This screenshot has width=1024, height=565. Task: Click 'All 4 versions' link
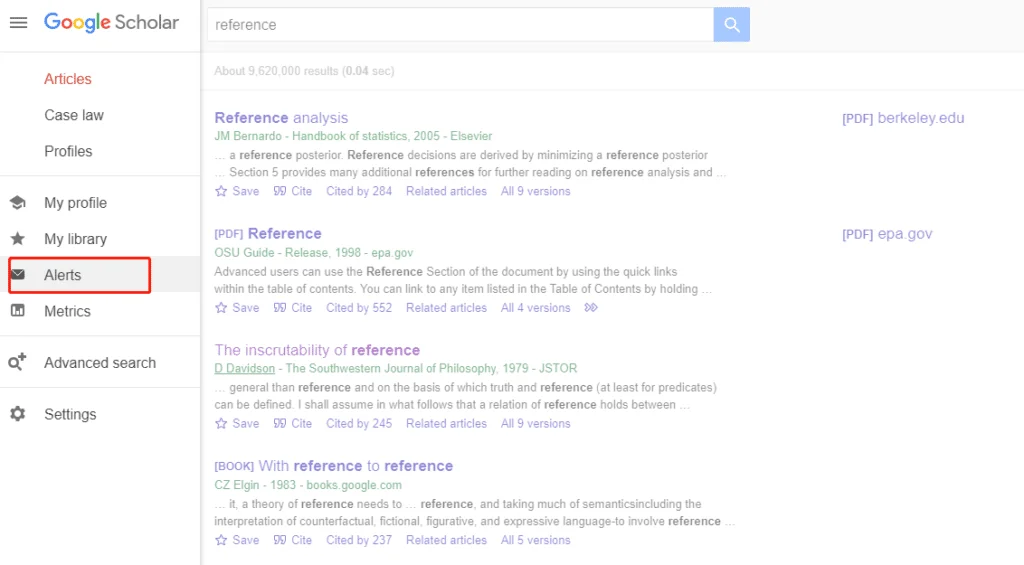pos(536,308)
